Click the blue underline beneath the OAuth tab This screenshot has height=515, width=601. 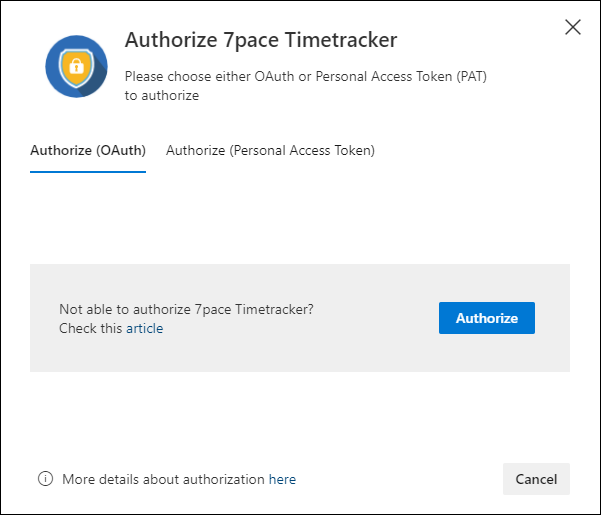[x=88, y=172]
